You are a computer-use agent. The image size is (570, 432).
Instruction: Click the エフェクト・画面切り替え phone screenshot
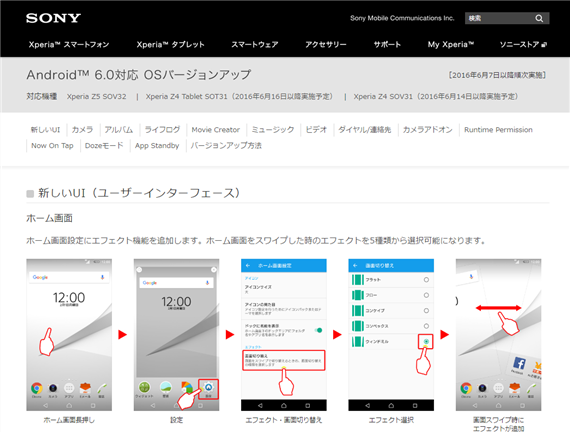point(284,335)
